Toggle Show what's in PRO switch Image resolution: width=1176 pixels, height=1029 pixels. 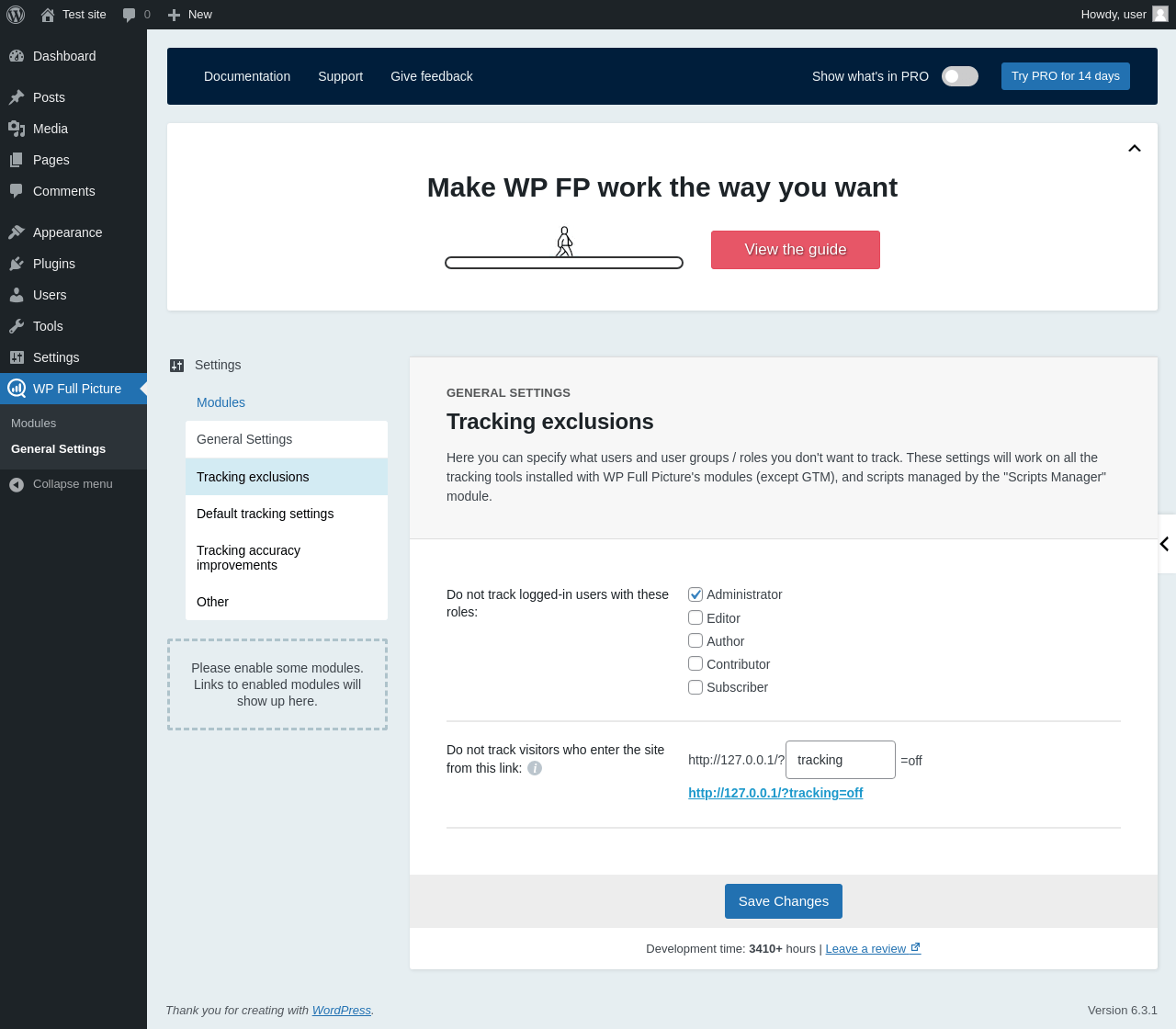[x=960, y=76]
